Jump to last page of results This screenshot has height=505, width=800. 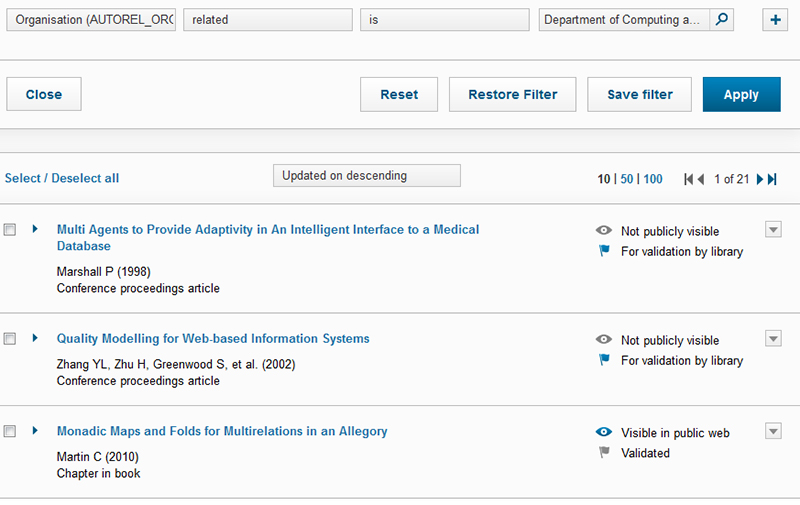pos(772,179)
